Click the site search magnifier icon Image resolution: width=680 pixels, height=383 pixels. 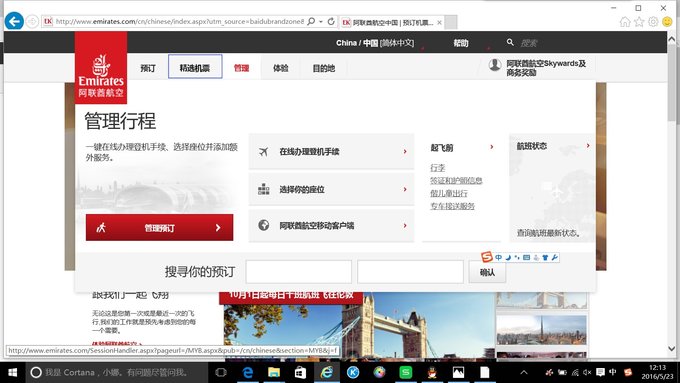(510, 43)
